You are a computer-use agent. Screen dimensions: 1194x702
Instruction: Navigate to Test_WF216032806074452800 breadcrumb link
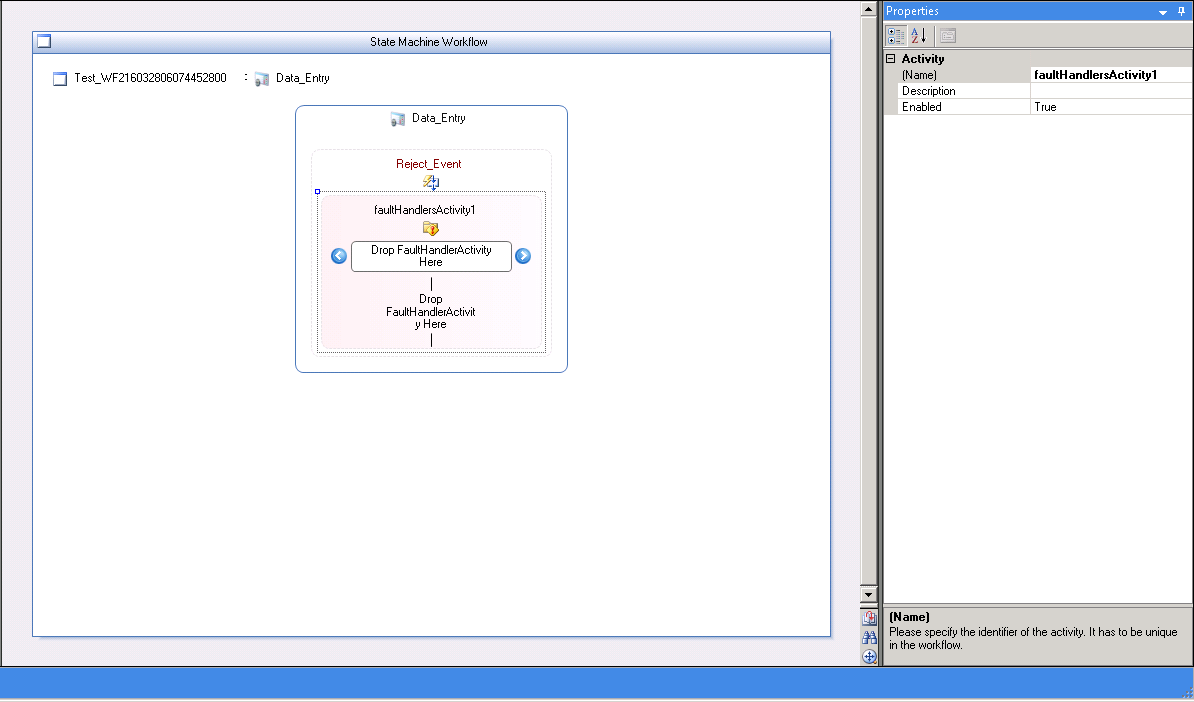click(x=150, y=78)
